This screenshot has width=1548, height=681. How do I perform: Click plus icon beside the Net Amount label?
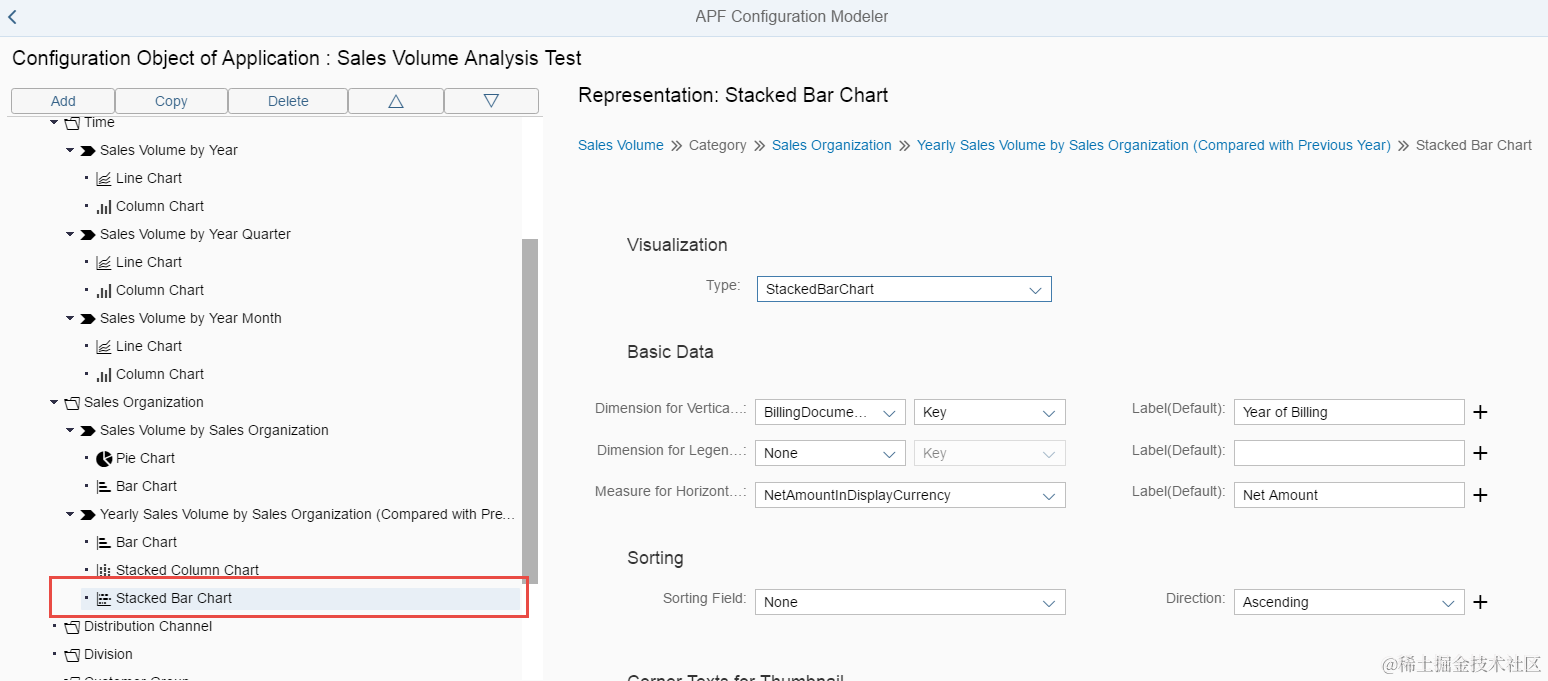tap(1481, 495)
